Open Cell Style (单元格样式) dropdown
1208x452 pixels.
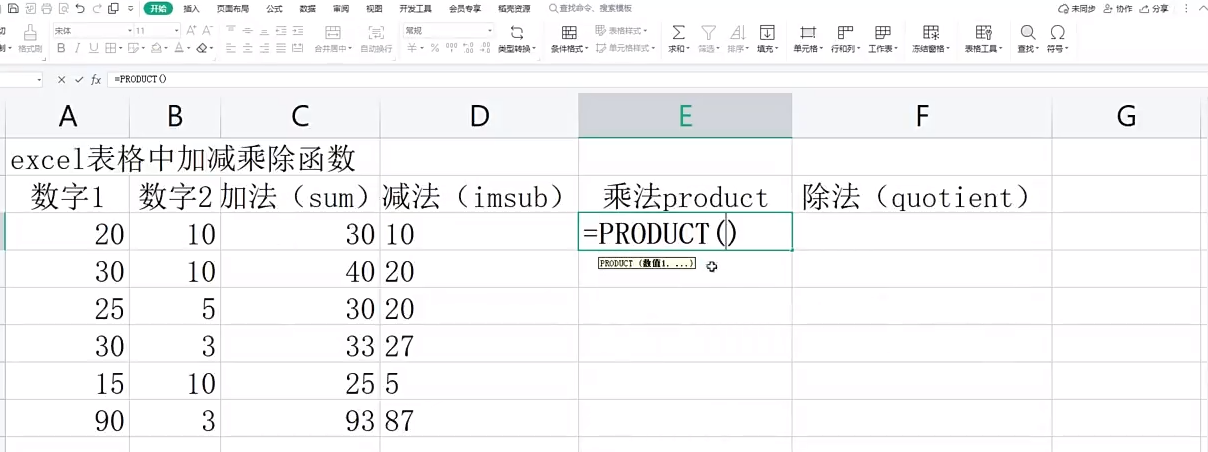625,47
